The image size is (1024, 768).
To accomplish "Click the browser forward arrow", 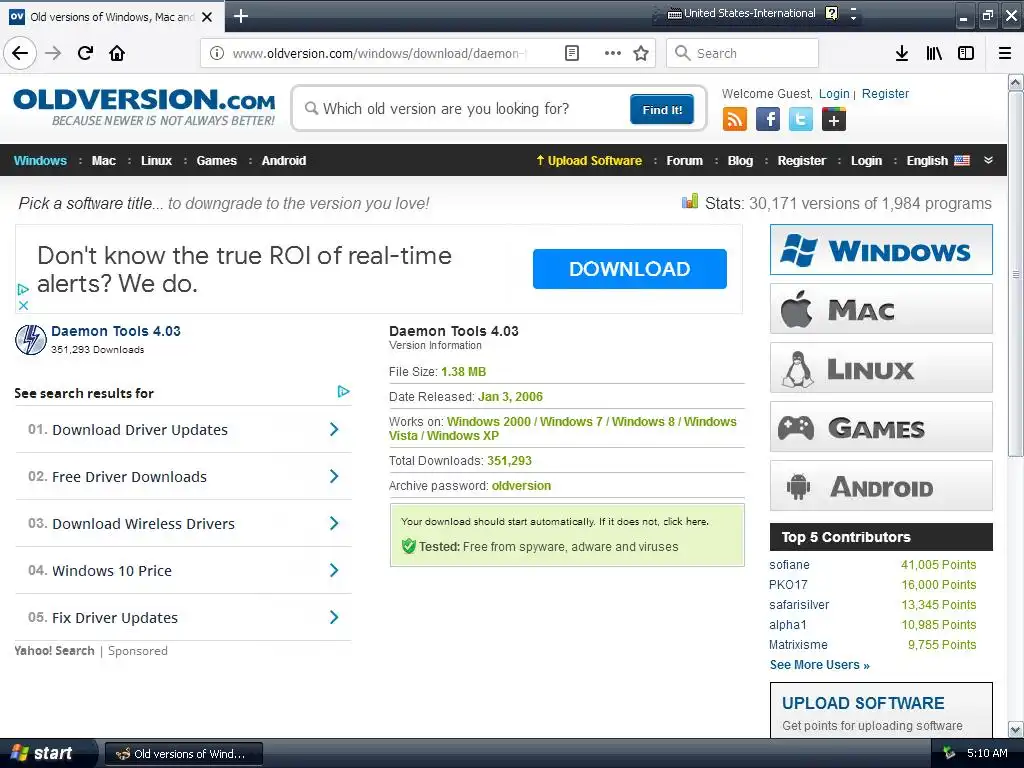I will (53, 53).
